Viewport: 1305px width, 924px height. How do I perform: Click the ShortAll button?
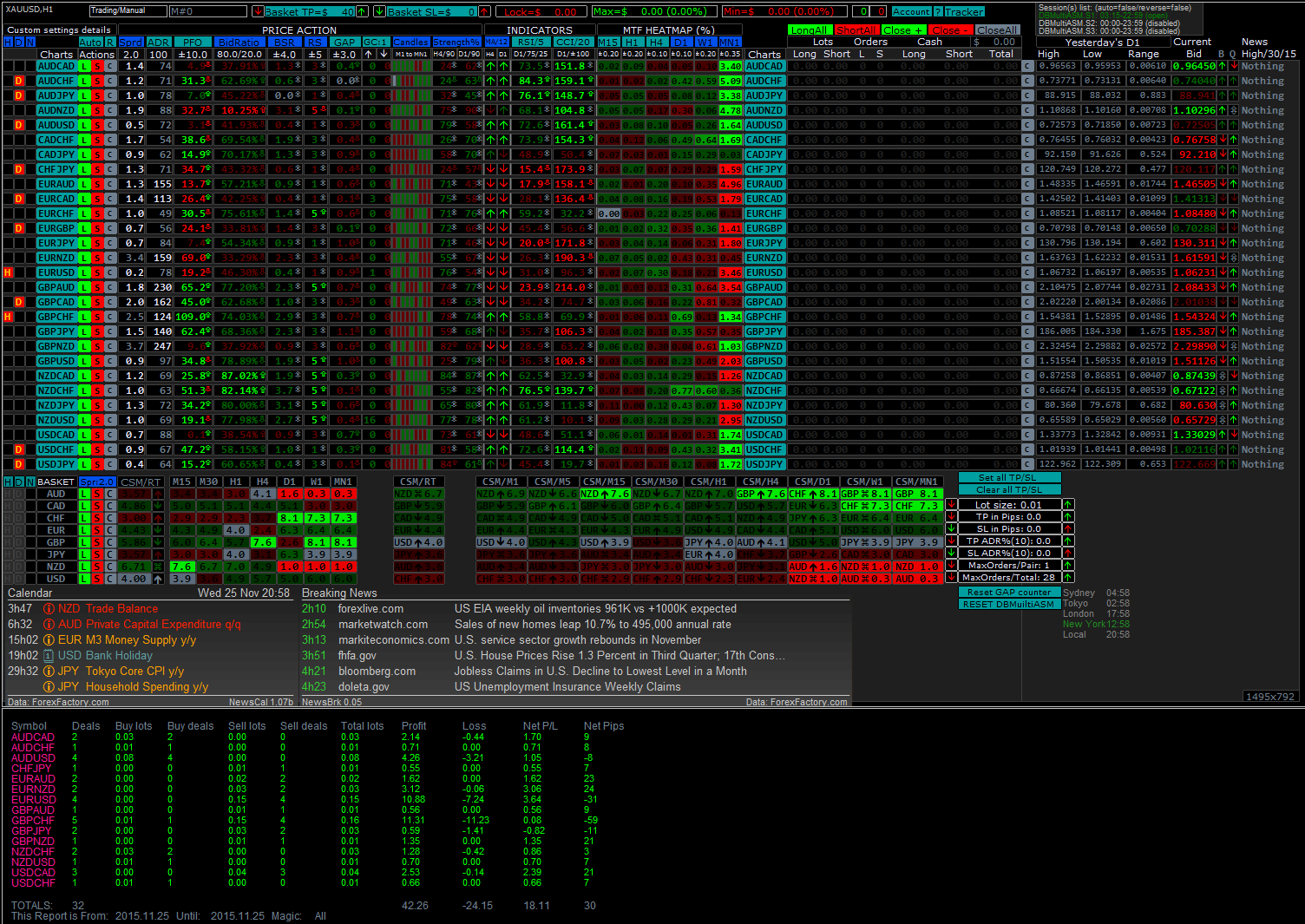pos(856,29)
